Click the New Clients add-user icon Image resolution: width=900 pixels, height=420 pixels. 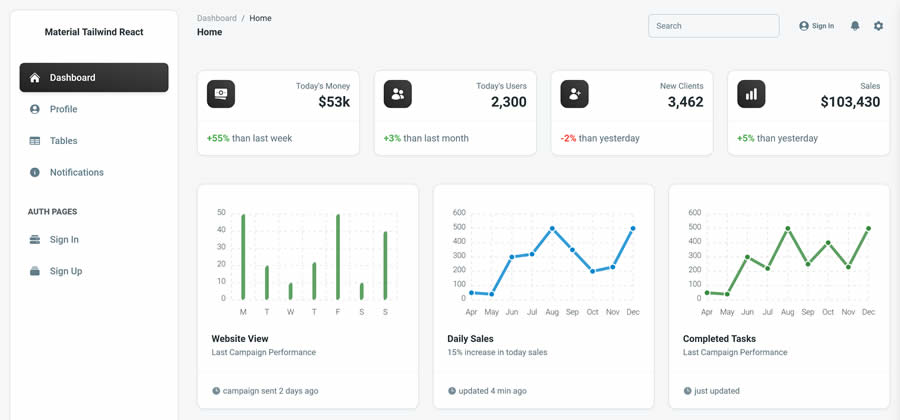tap(574, 94)
